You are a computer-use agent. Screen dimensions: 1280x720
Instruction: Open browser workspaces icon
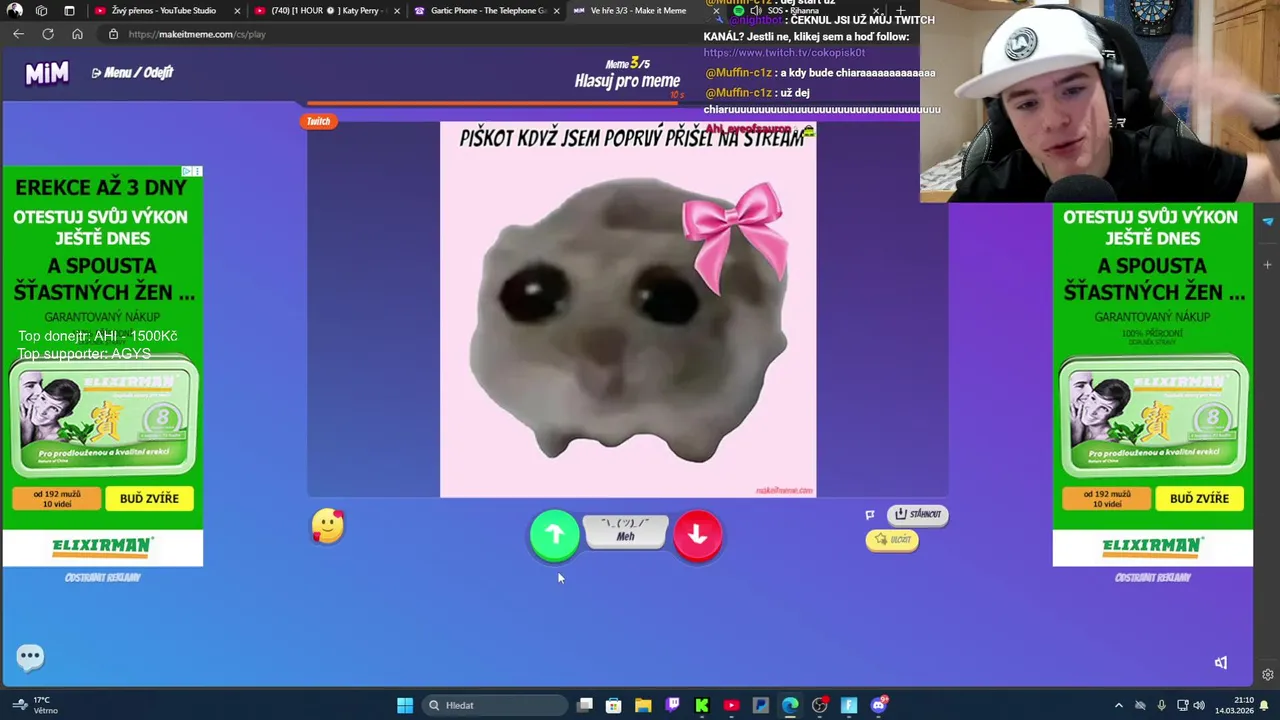(x=41, y=11)
